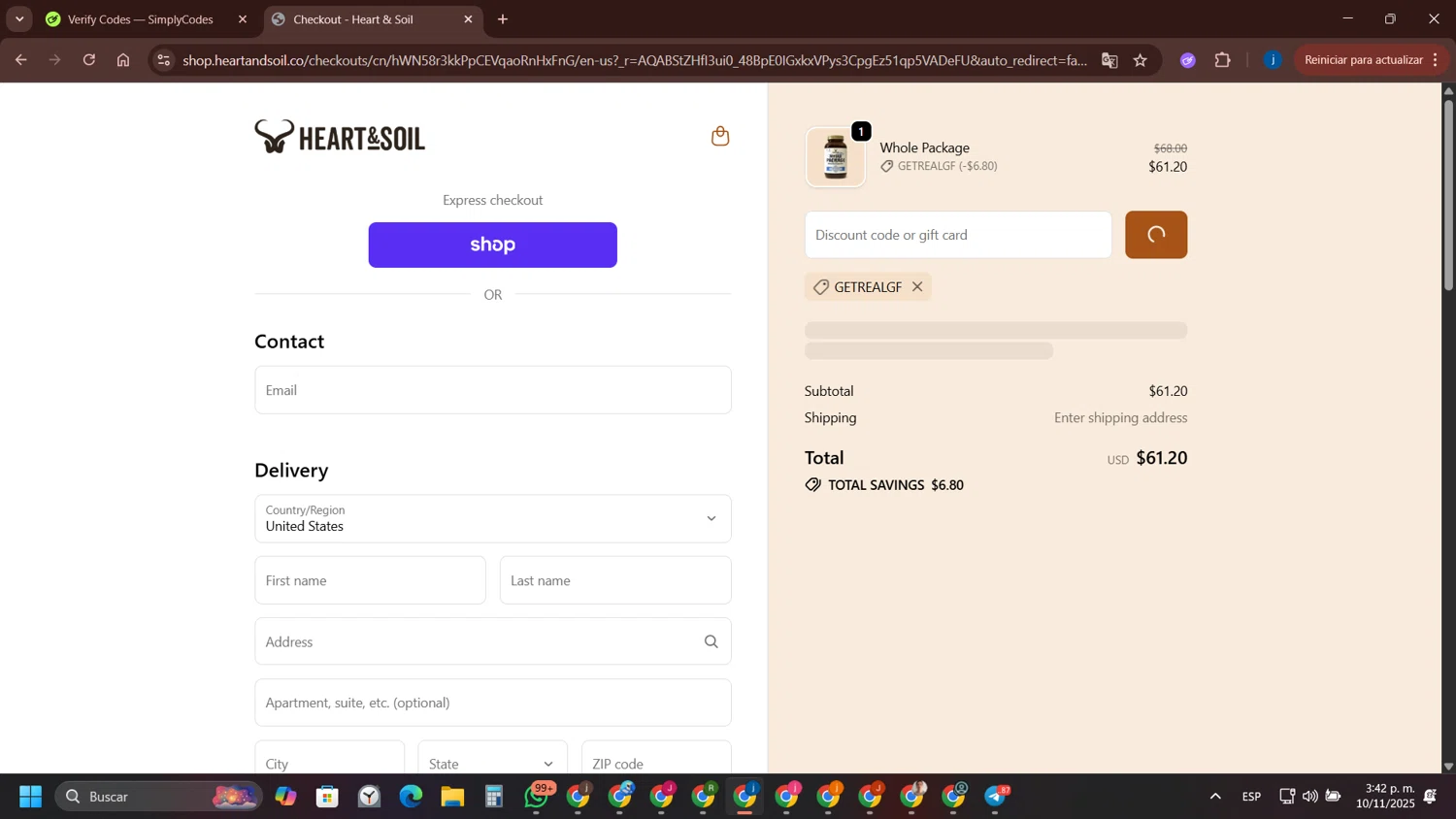The height and width of the screenshot is (819, 1456).
Task: Click the discount apply button with spinner
Action: coord(1156,235)
